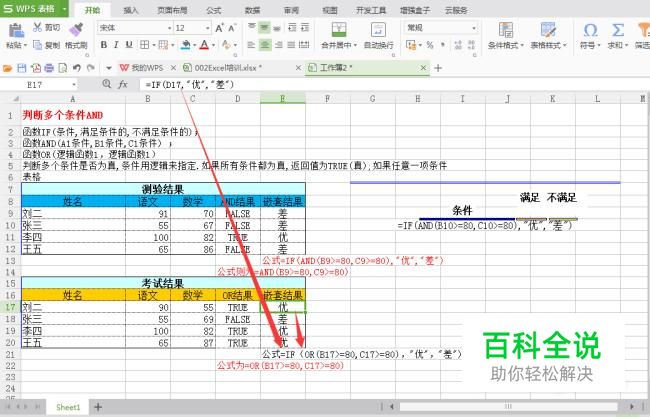Click the formula bar input field
Image resolution: width=650 pixels, height=417 pixels.
[394, 85]
